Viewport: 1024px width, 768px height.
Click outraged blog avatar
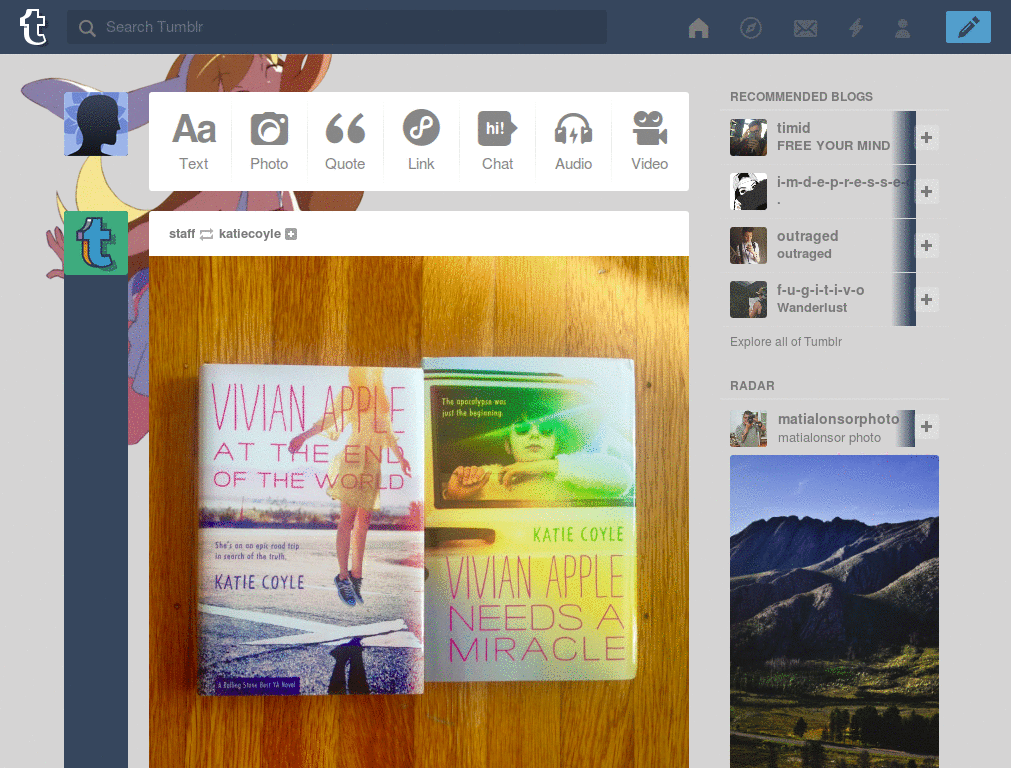(x=748, y=246)
